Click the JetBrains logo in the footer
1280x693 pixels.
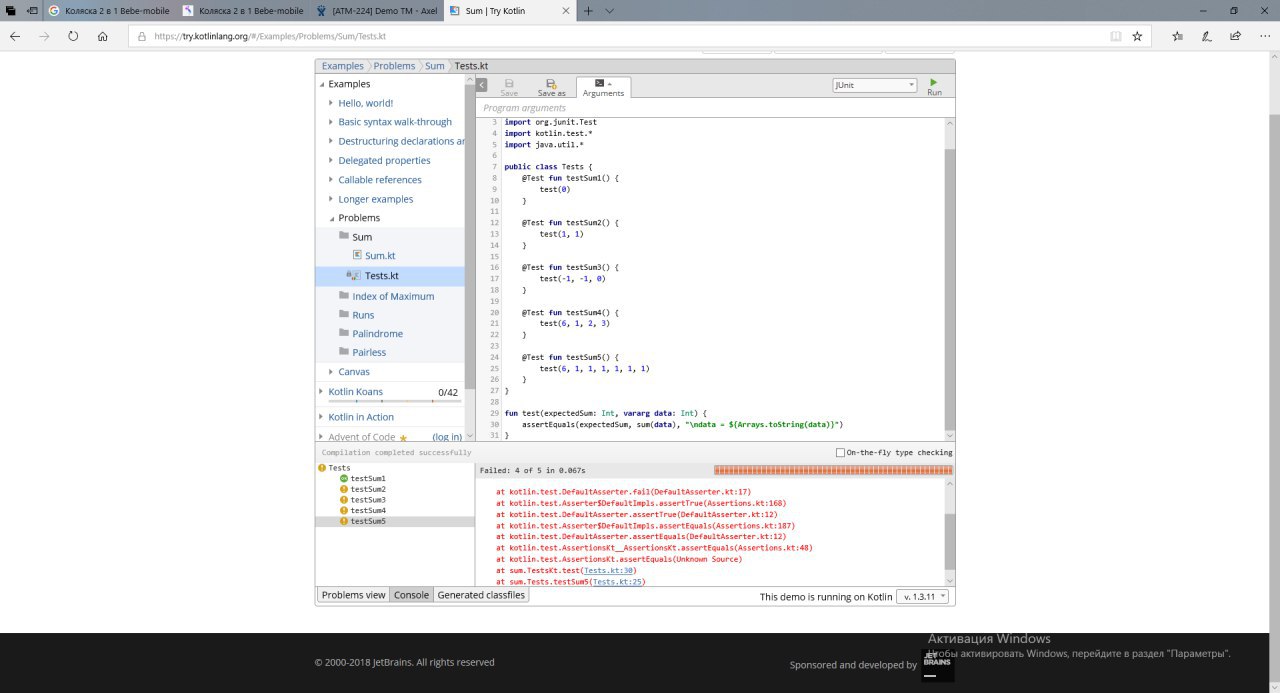coord(938,665)
